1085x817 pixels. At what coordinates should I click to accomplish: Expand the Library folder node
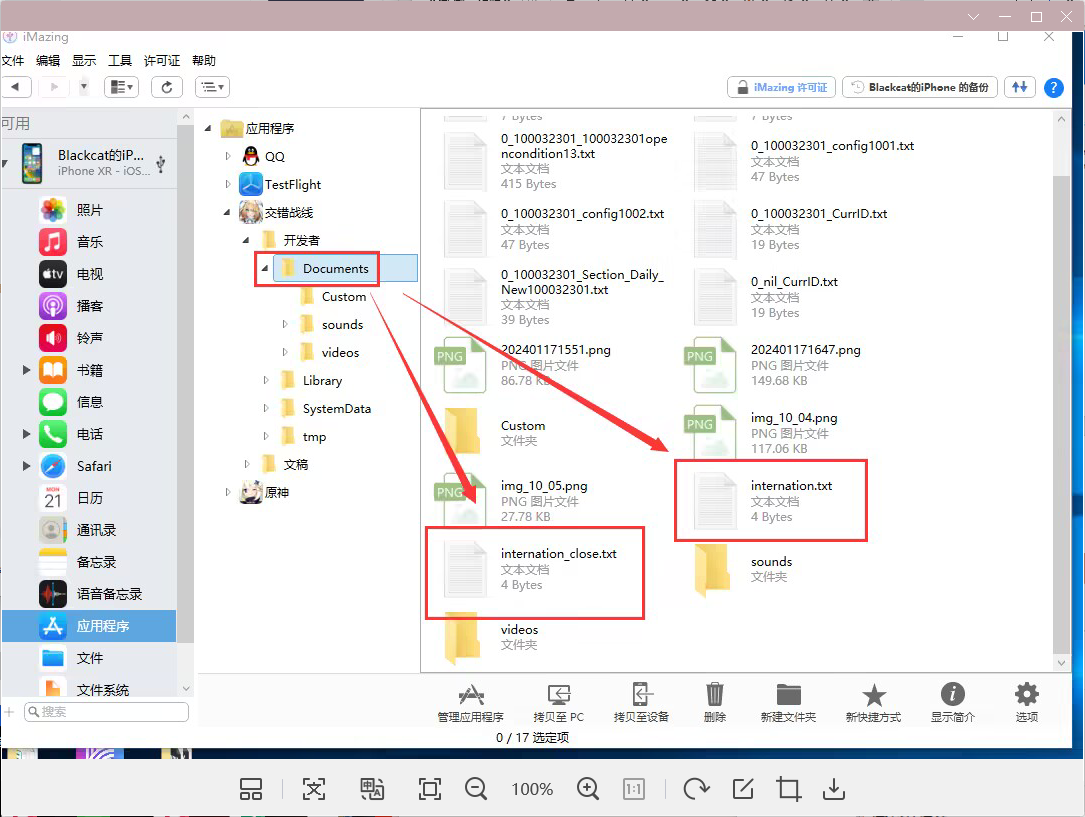coord(266,380)
